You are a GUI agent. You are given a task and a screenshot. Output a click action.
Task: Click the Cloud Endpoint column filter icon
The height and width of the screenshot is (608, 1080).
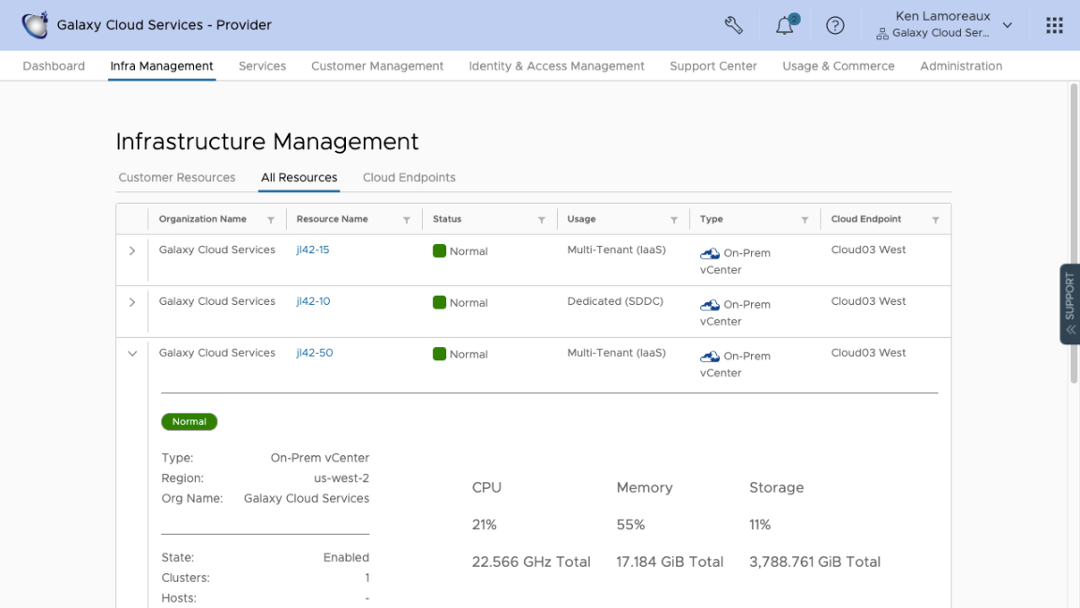[935, 220]
